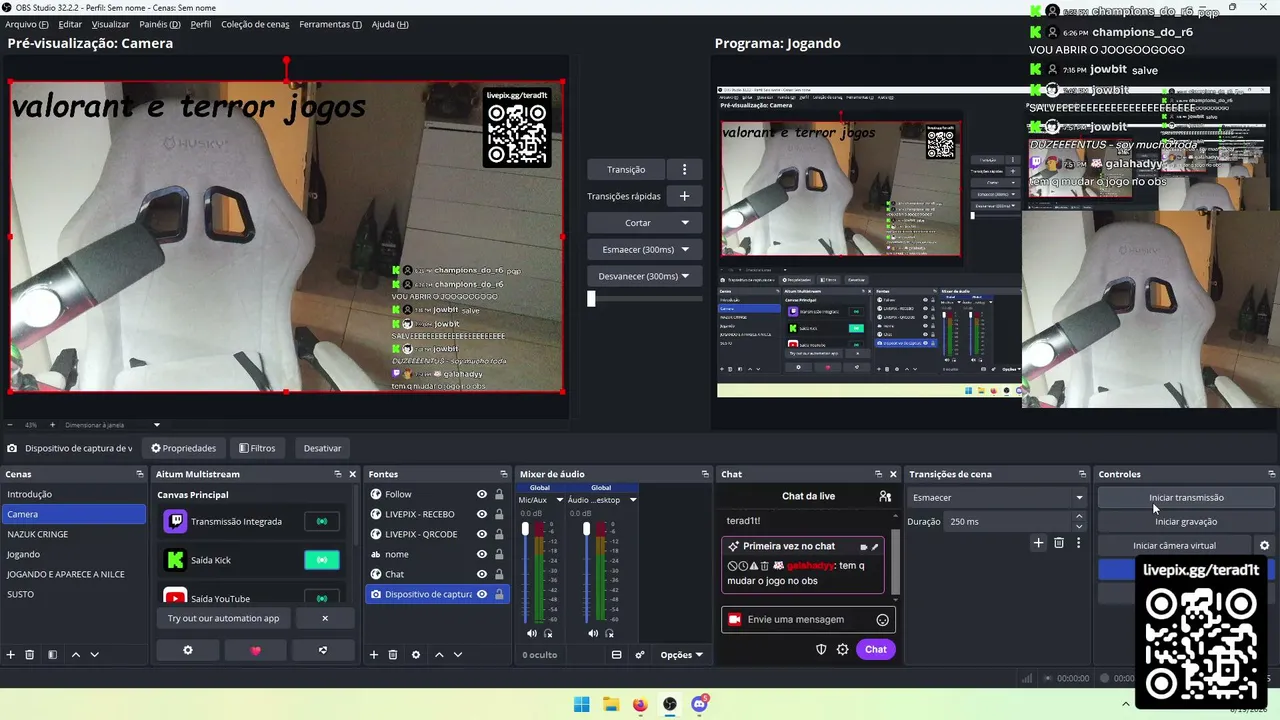Mute the desktop audio speaker icon
The height and width of the screenshot is (720, 1280).
(x=593, y=633)
